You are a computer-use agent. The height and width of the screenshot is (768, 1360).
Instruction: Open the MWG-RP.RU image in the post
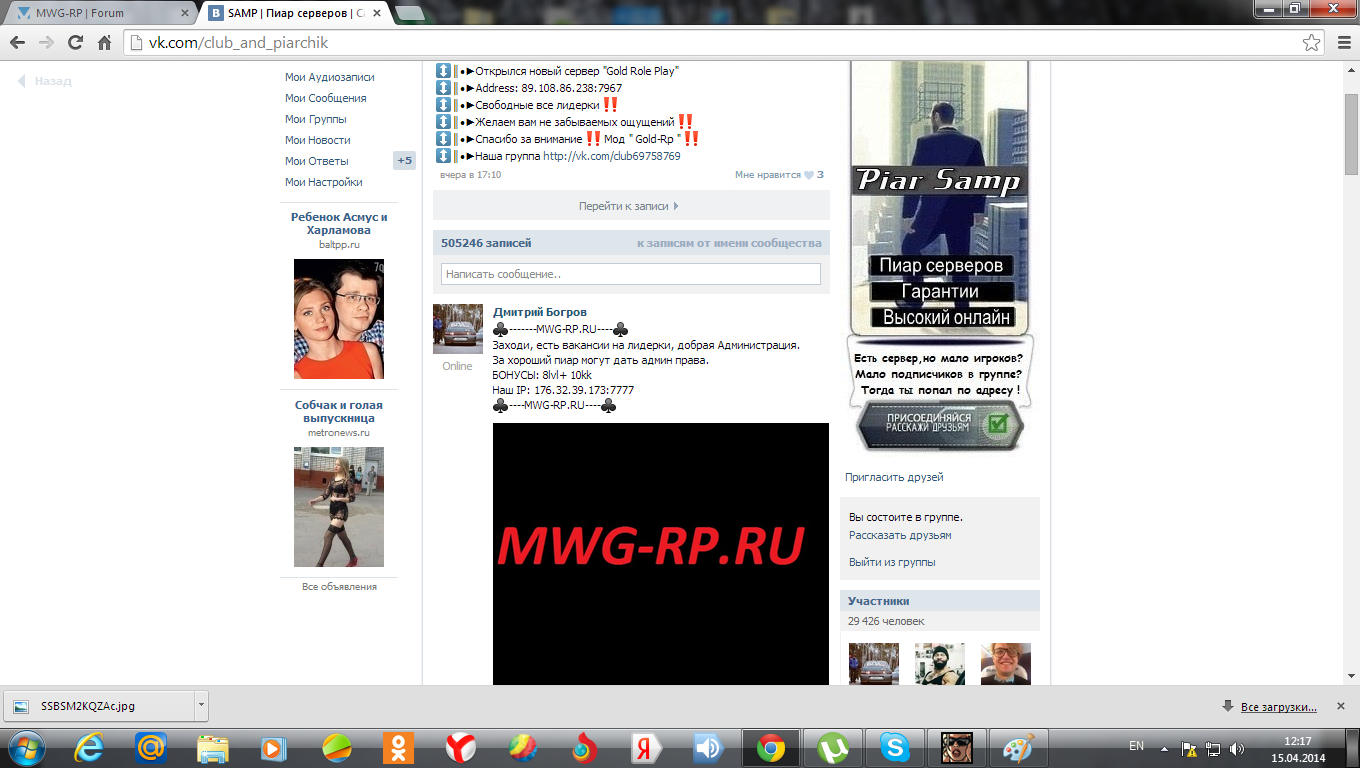[x=661, y=554]
